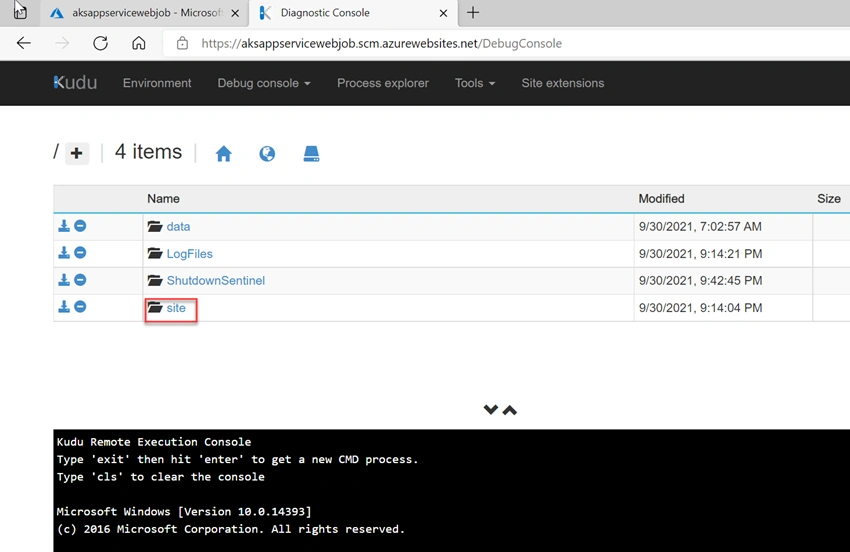Screen dimensions: 850x552
Task: Click the browser address bar URL
Action: tap(382, 43)
